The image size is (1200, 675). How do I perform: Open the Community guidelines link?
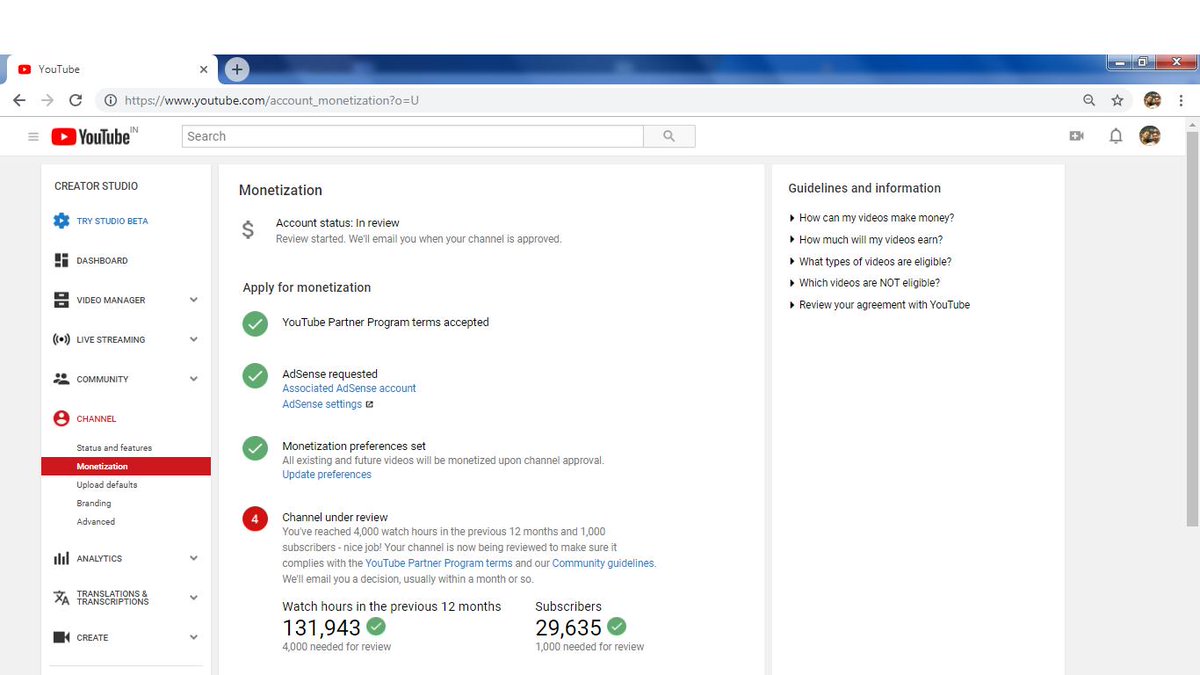click(603, 564)
